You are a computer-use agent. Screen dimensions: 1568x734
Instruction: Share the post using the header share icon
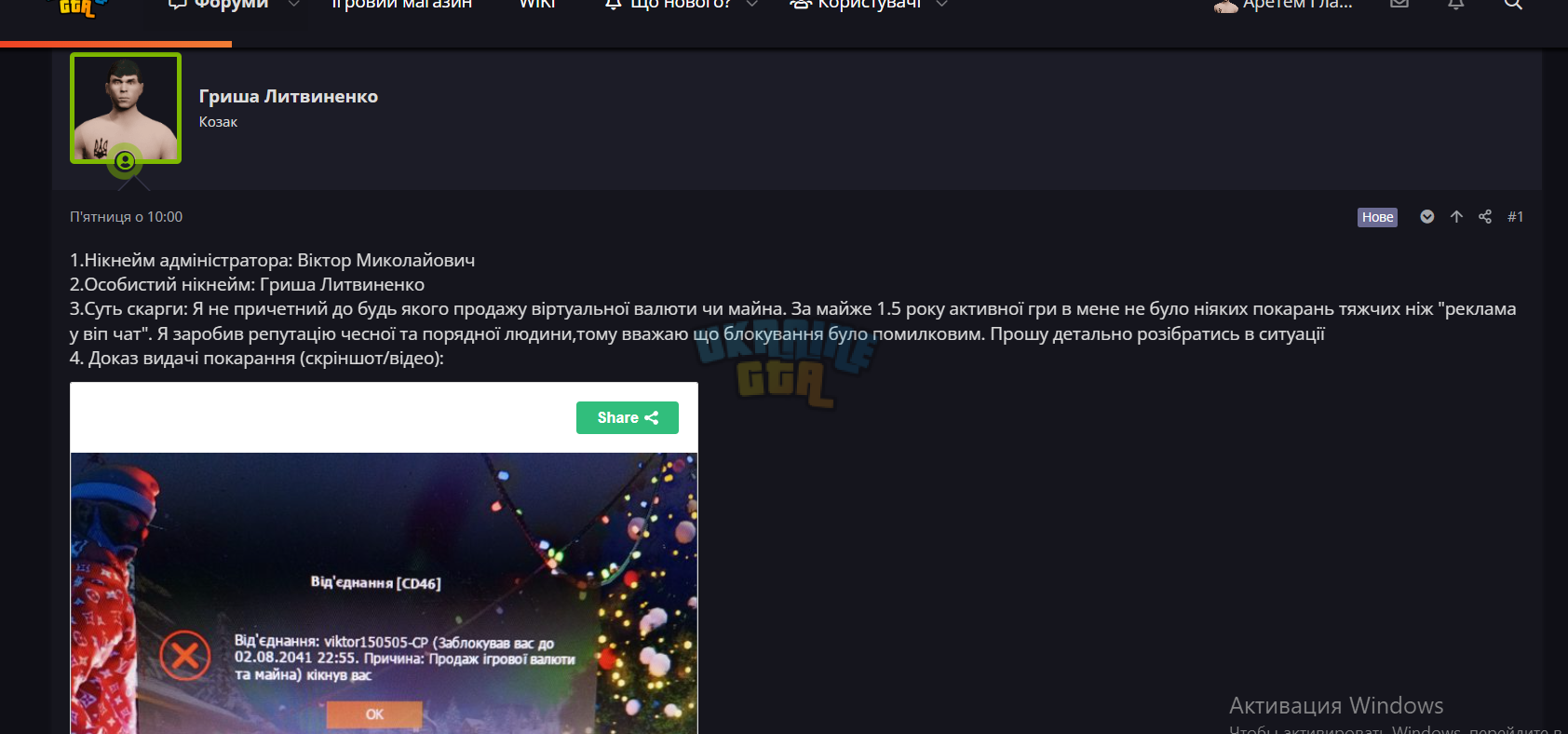(x=1485, y=217)
